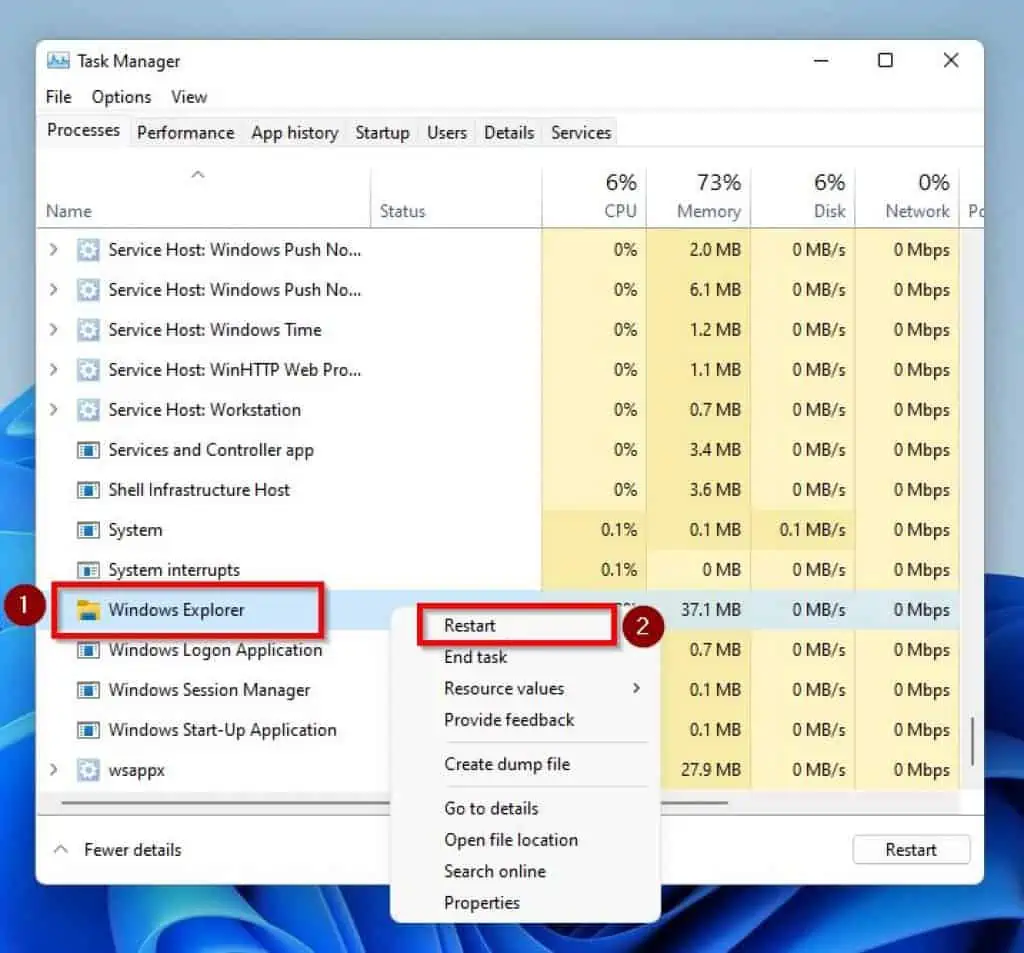Switch to the Services tab
The width and height of the screenshot is (1024, 953).
[x=579, y=132]
